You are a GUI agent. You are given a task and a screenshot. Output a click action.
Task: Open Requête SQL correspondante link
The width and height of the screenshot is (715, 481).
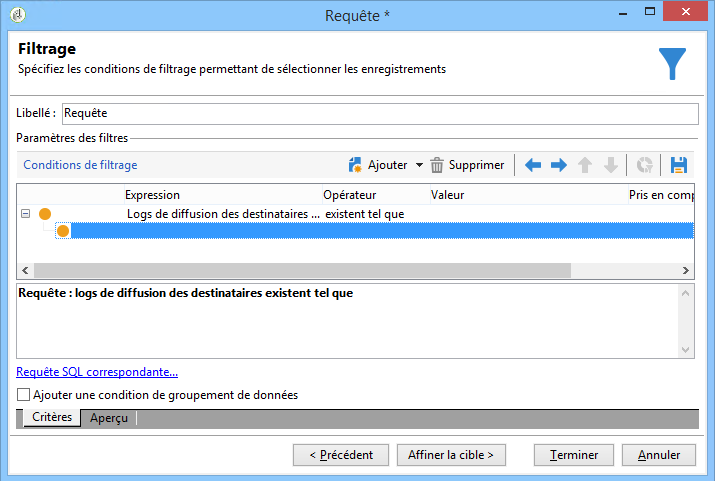(x=97, y=372)
